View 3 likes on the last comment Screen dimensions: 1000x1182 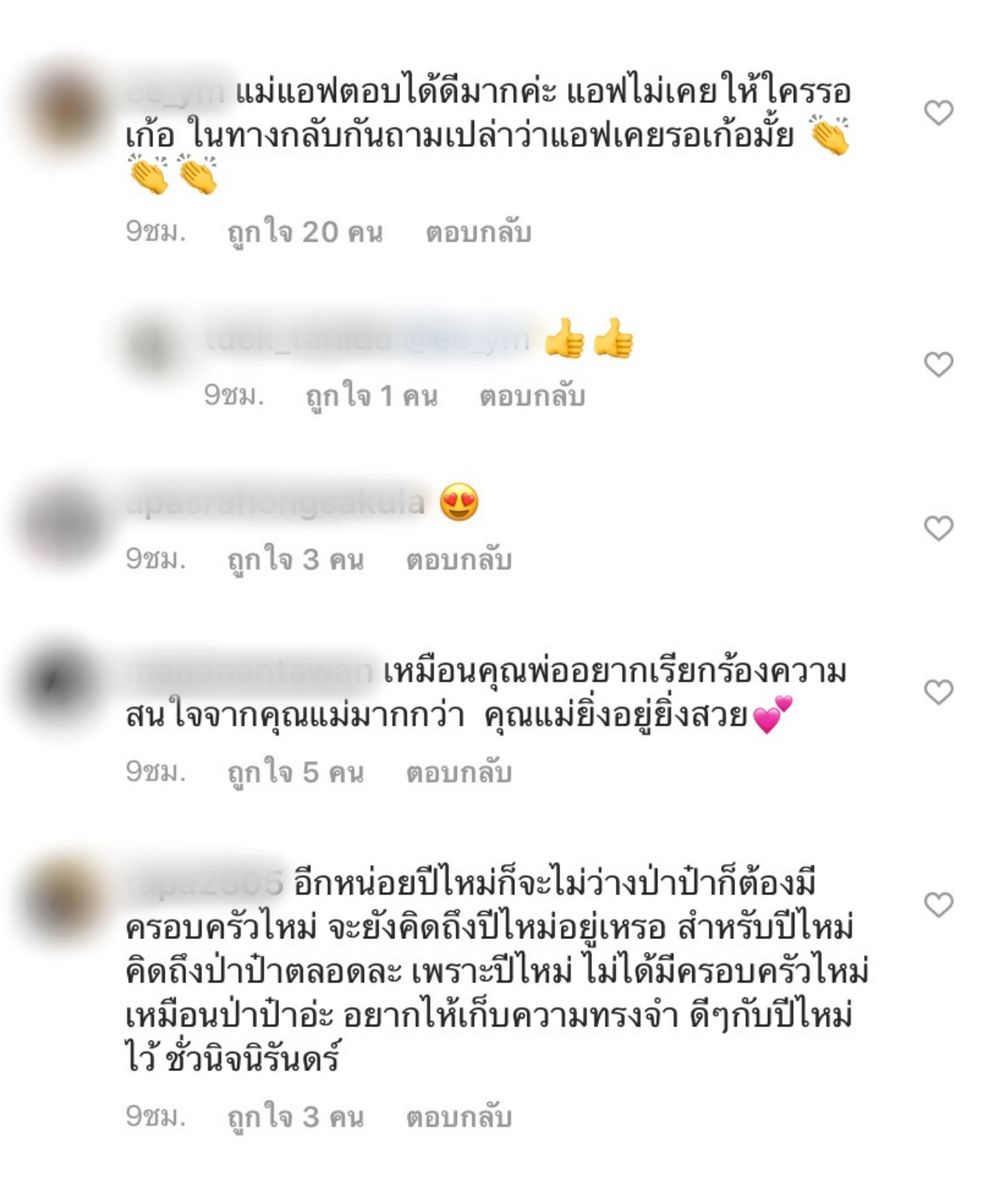295,1116
